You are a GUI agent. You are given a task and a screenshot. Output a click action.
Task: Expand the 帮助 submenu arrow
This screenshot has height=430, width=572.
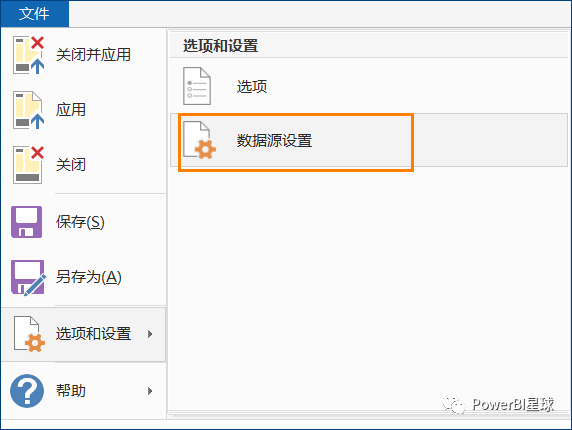click(150, 391)
